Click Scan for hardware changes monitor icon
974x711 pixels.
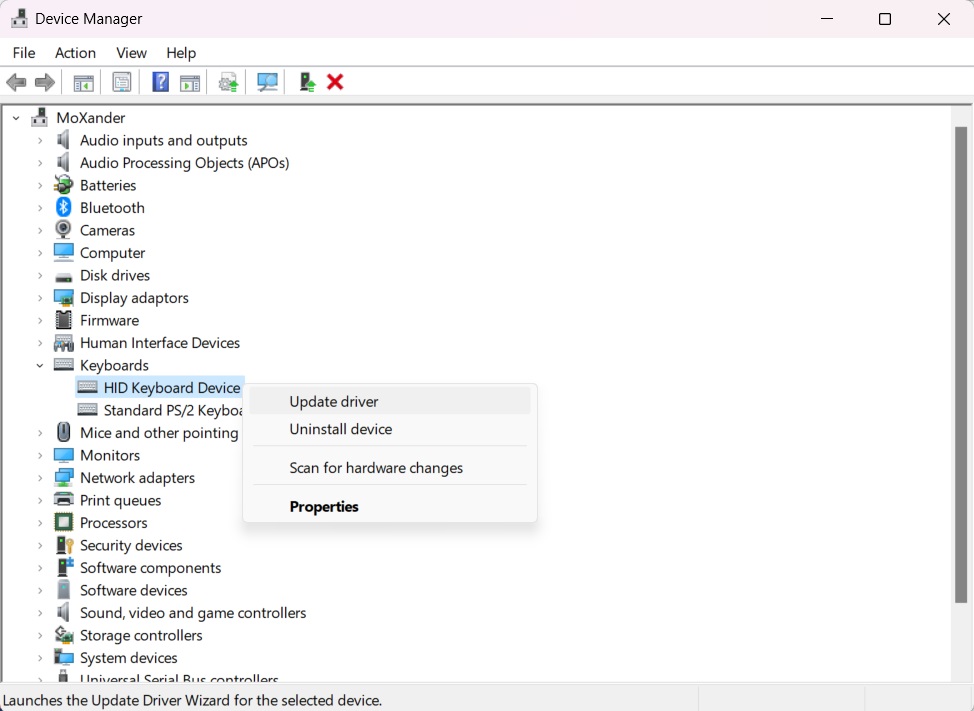(267, 82)
